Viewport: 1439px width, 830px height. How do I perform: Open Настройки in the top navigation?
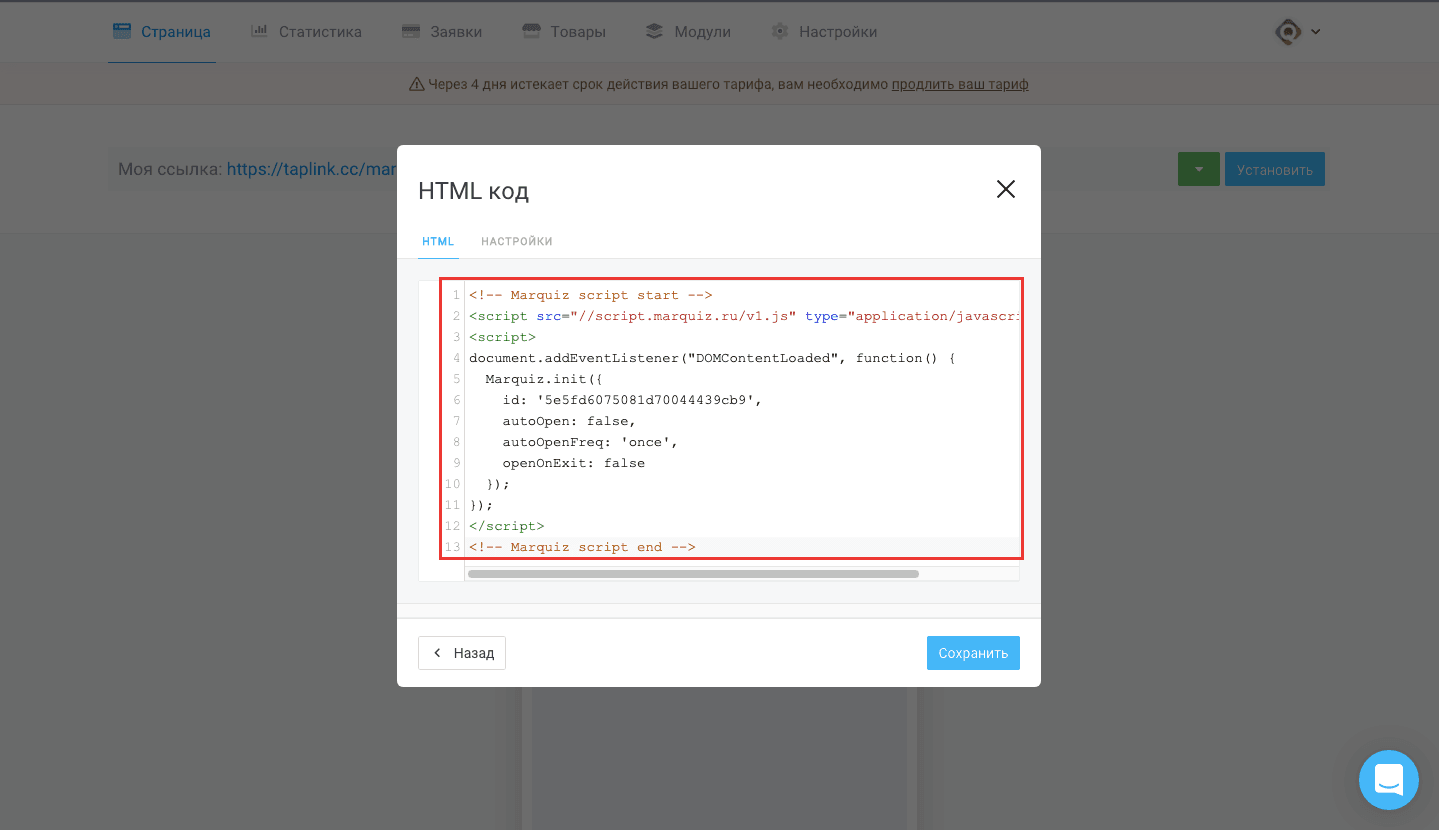(824, 32)
